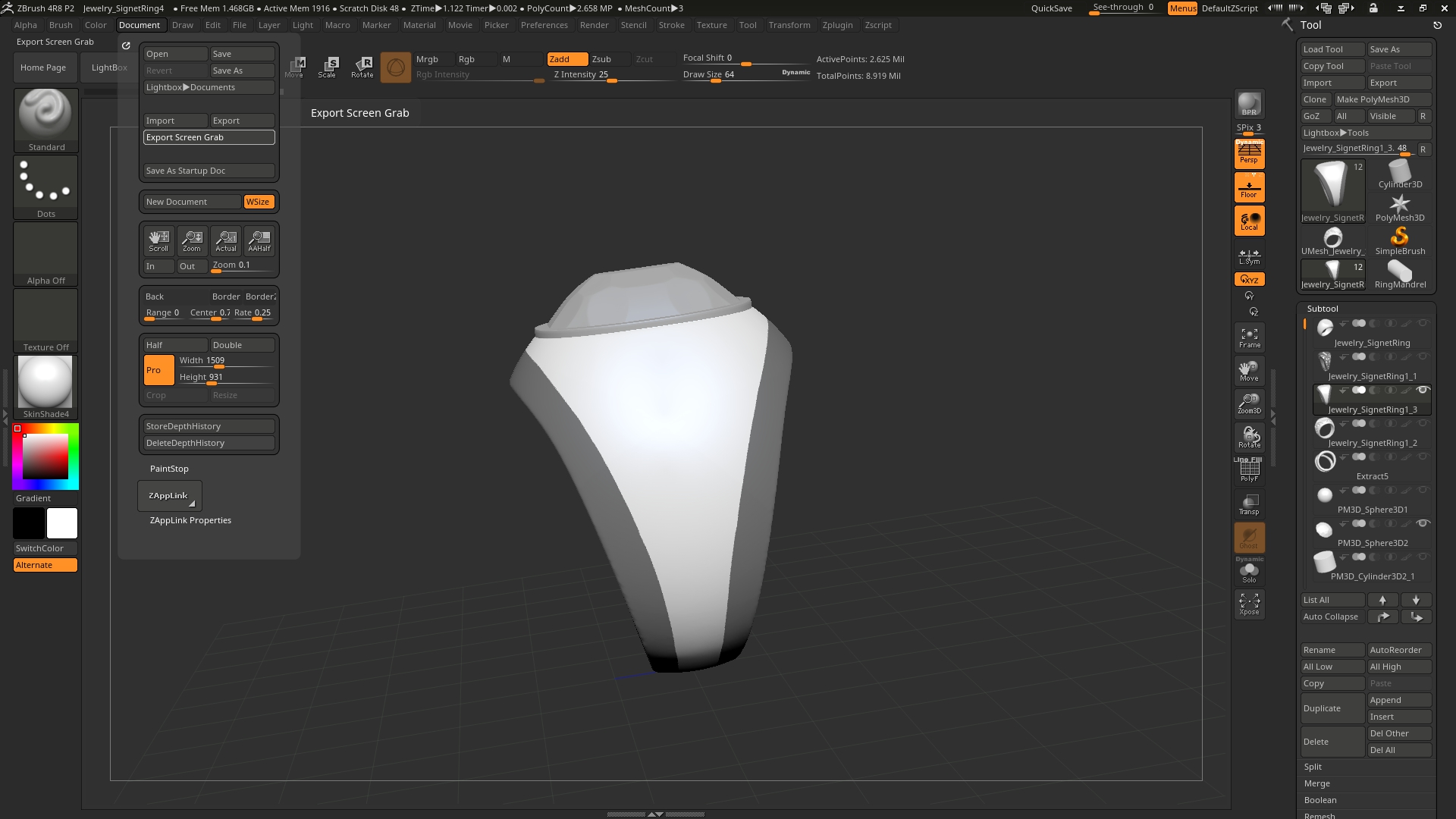Click the Export Screen Grab button
Viewport: 1456px width, 819px height.
(209, 137)
